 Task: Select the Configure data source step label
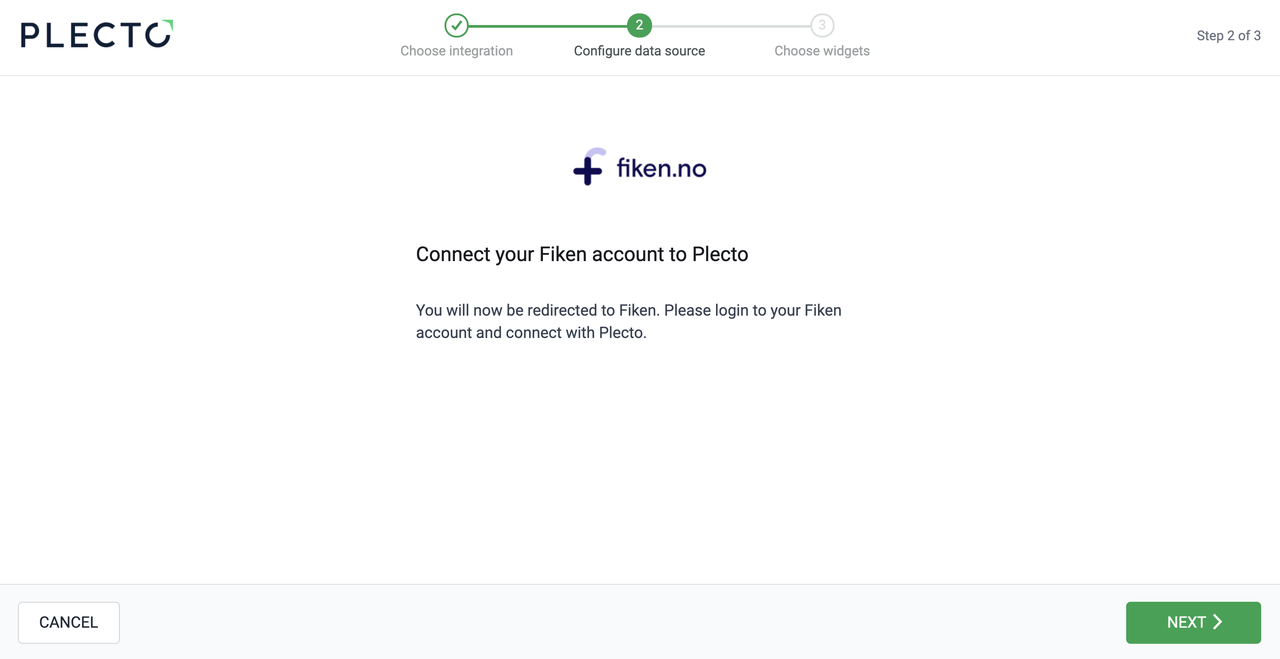[x=639, y=51]
